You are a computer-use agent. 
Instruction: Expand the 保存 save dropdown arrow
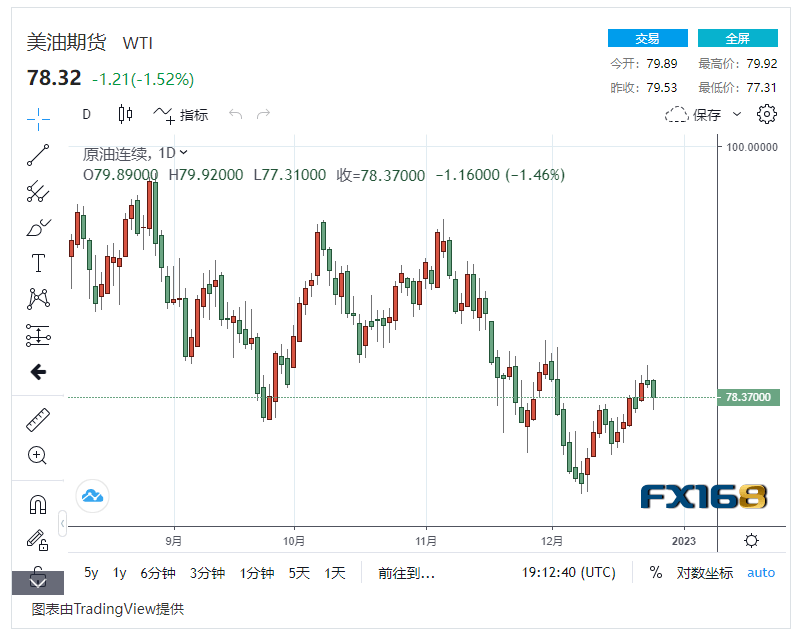[x=737, y=114]
